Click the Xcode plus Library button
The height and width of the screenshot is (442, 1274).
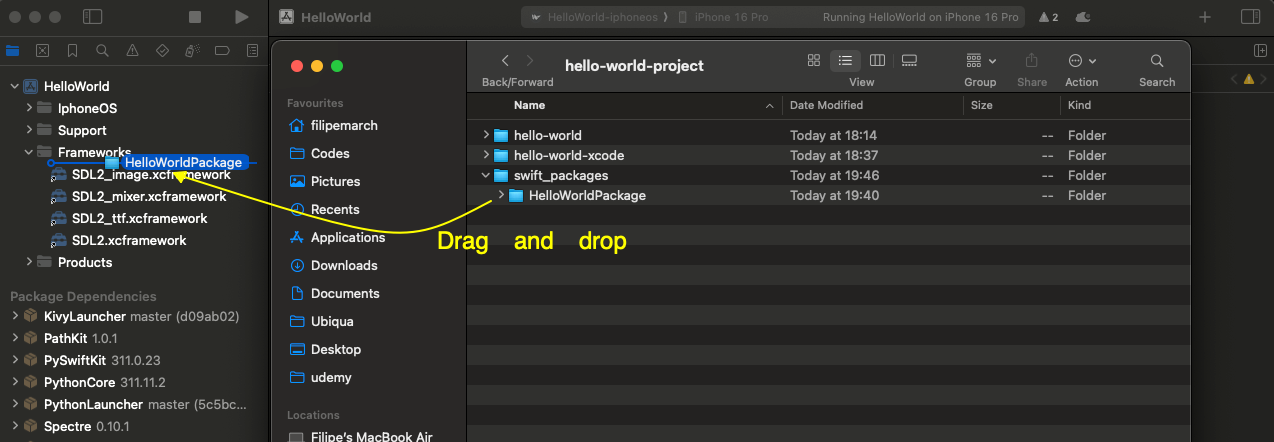(x=1205, y=17)
